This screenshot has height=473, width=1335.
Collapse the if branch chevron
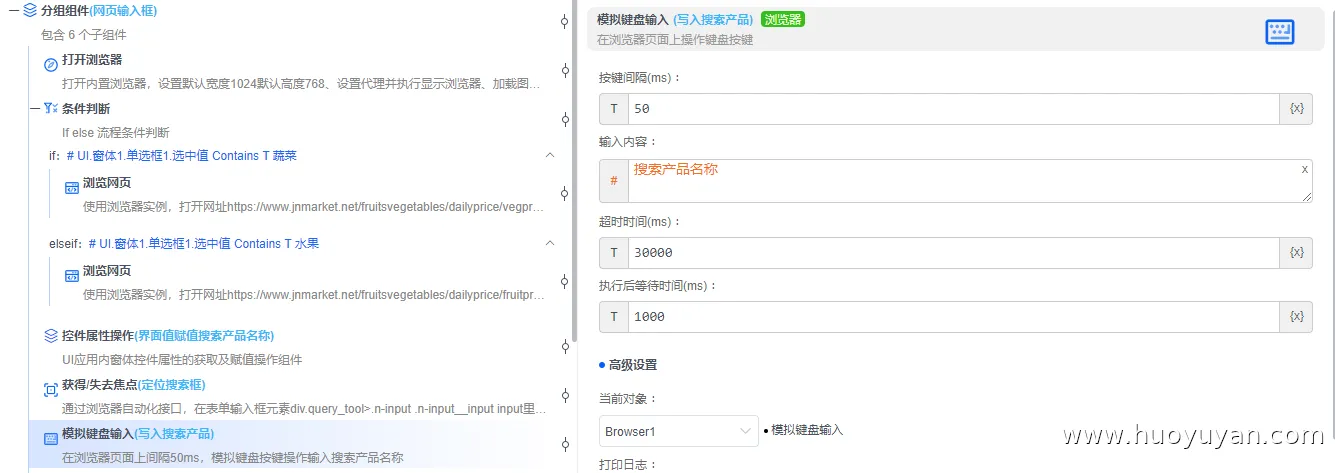pos(550,155)
